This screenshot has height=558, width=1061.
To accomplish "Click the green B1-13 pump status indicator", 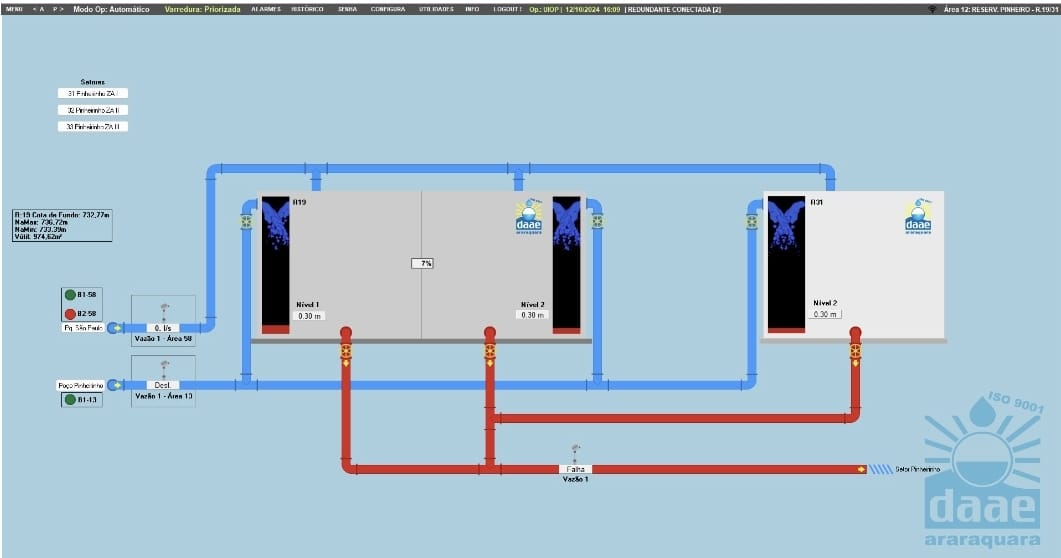I will point(70,400).
